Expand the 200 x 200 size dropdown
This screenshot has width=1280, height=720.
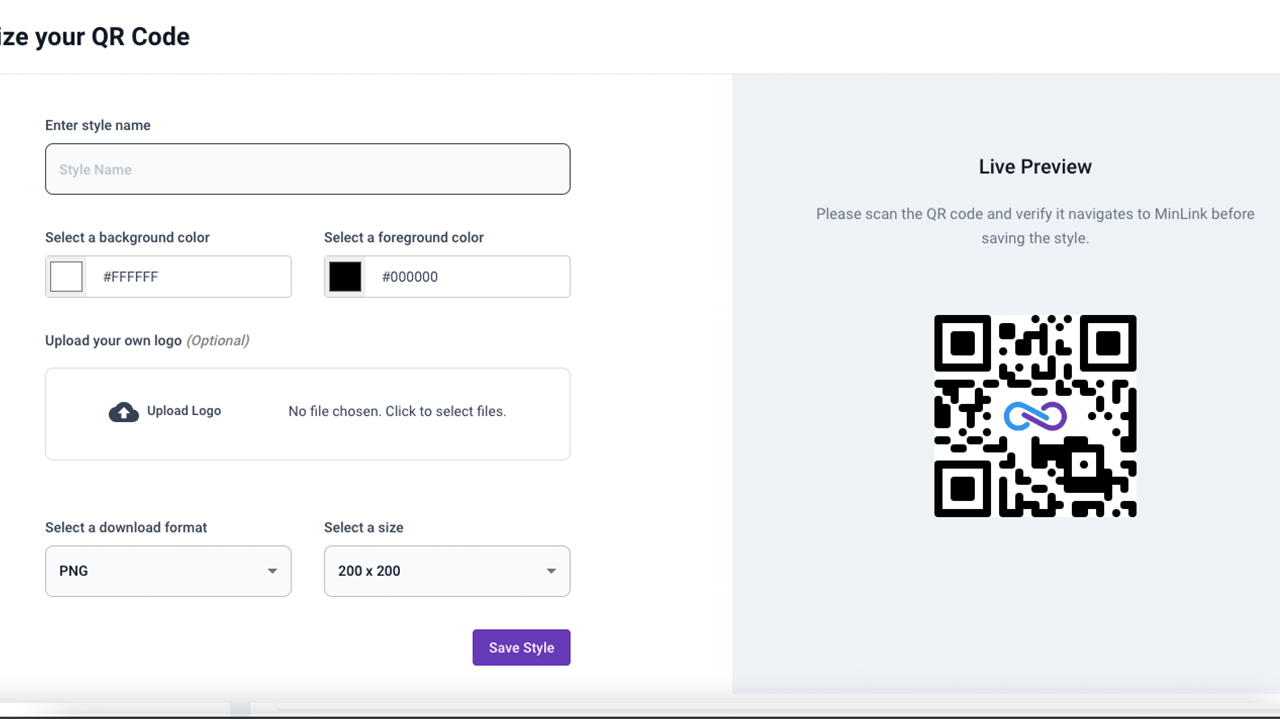(447, 571)
